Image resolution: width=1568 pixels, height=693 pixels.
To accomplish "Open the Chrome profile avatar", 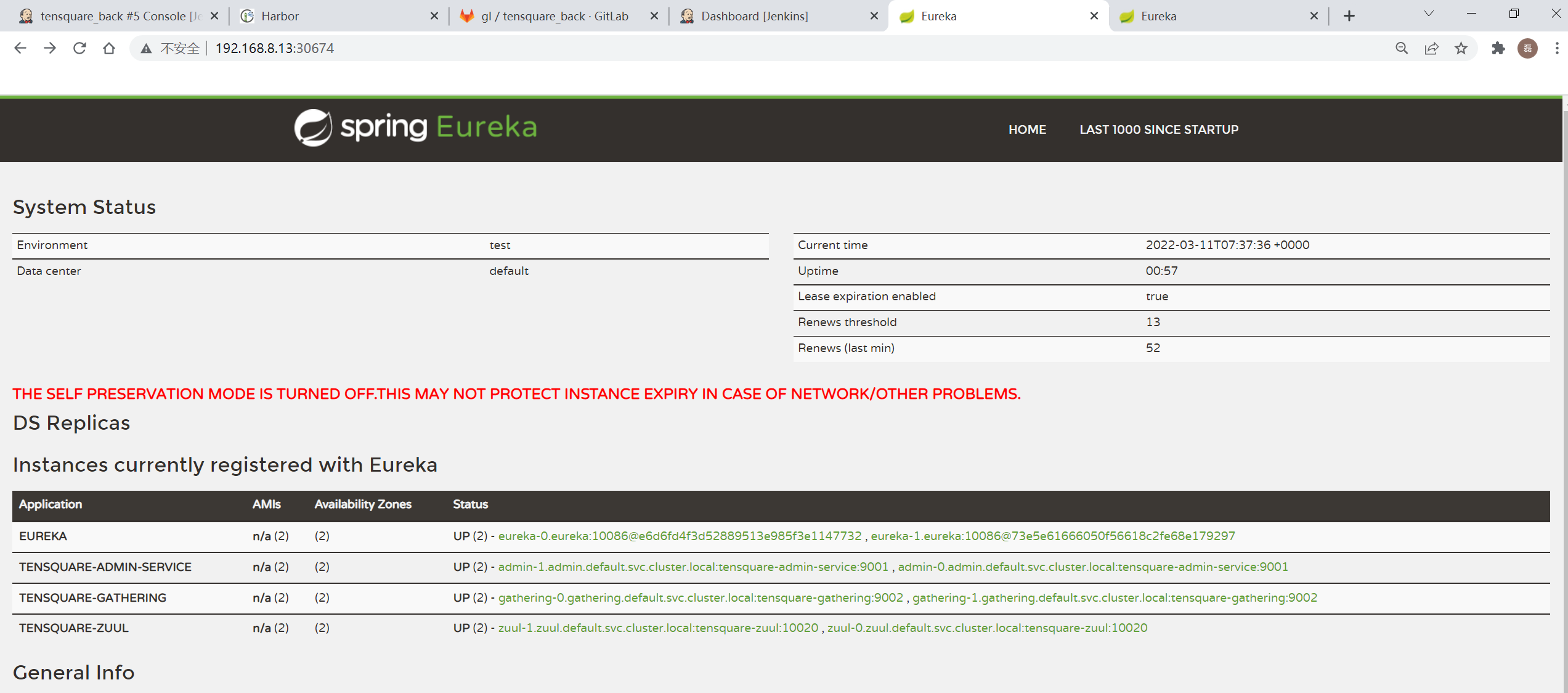I will click(x=1527, y=48).
